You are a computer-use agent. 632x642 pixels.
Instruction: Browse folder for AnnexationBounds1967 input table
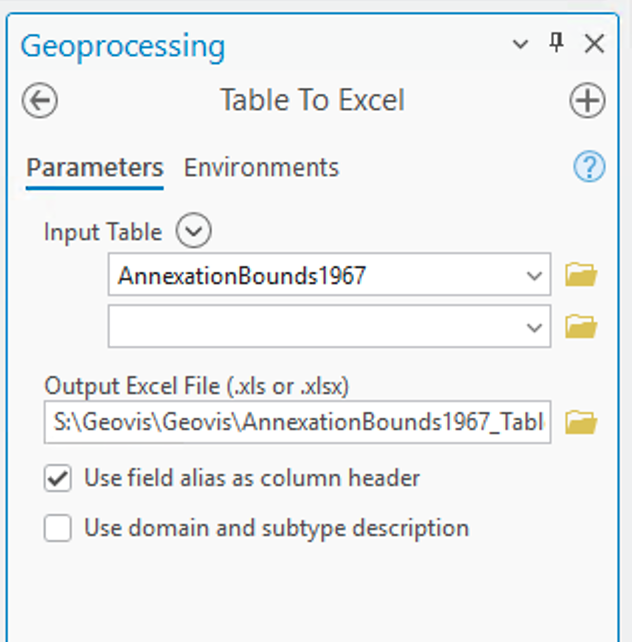[x=581, y=275]
